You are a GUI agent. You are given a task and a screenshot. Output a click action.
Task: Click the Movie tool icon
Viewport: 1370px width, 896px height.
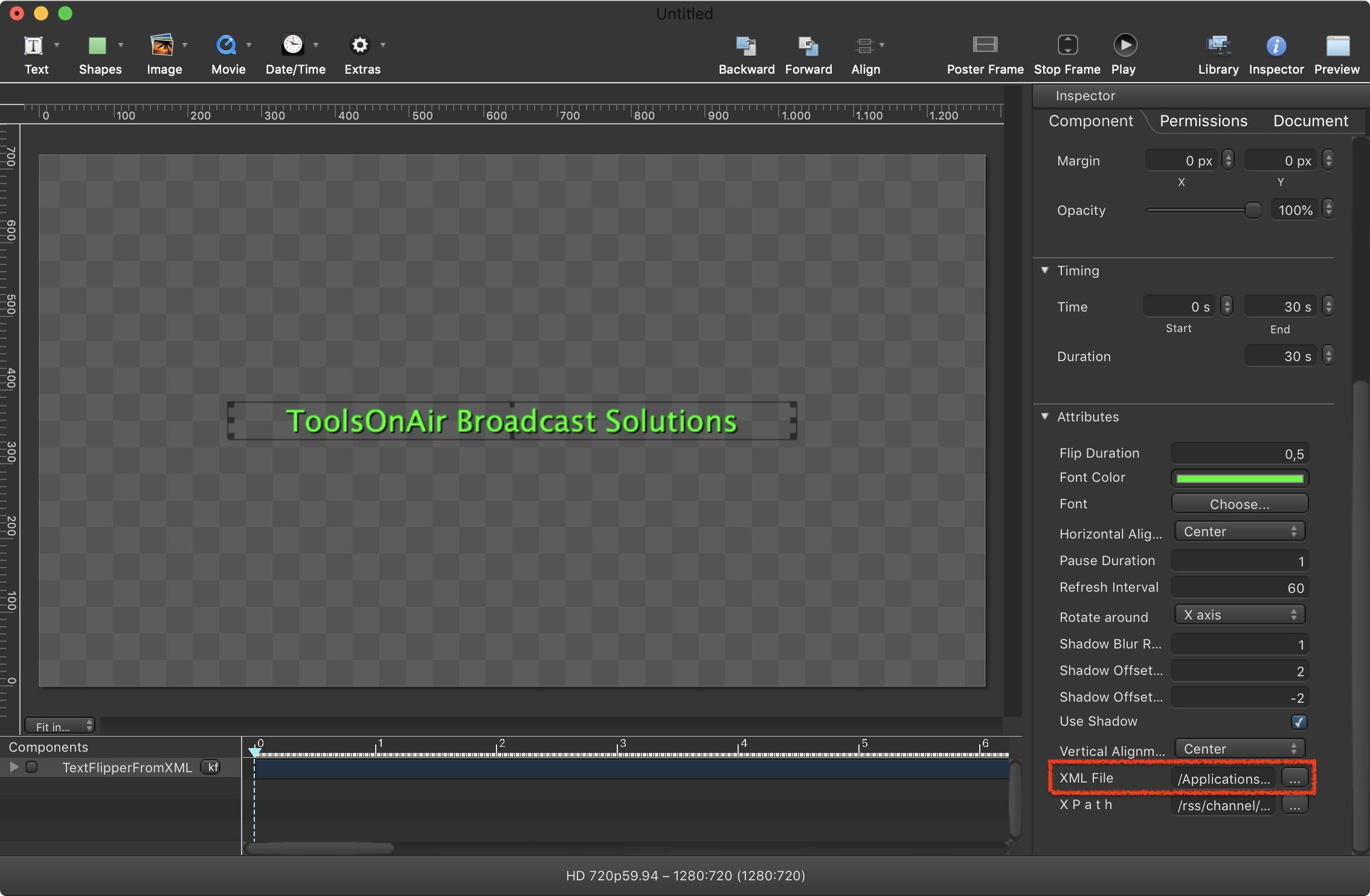point(226,45)
